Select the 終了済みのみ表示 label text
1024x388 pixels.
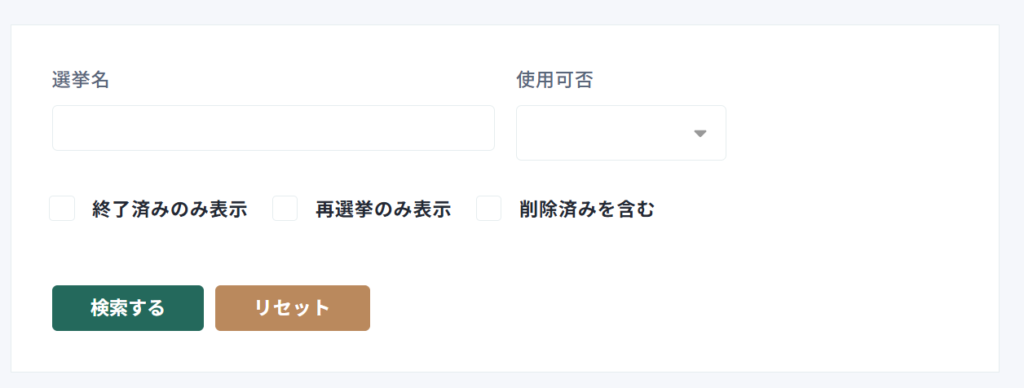click(170, 209)
